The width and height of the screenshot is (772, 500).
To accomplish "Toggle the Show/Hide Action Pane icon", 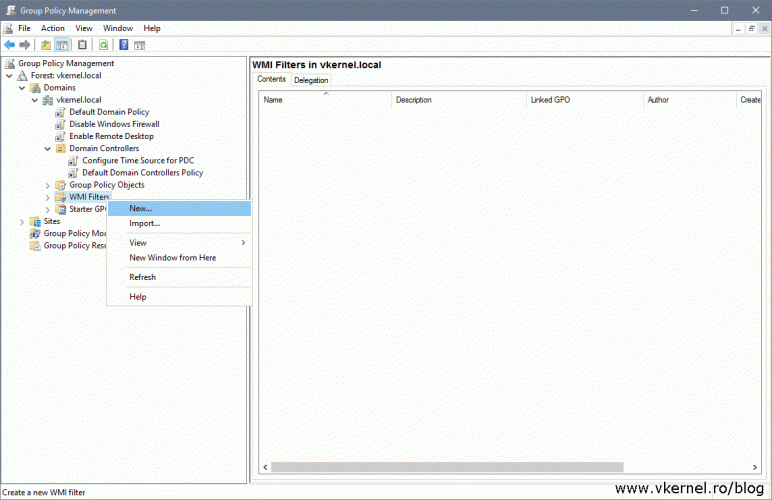I will tap(139, 45).
